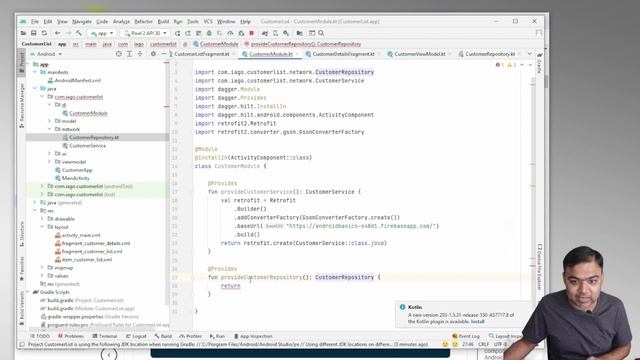Collapse the layout folder
Image resolution: width=640 pixels, height=360 pixels.
click(x=42, y=227)
